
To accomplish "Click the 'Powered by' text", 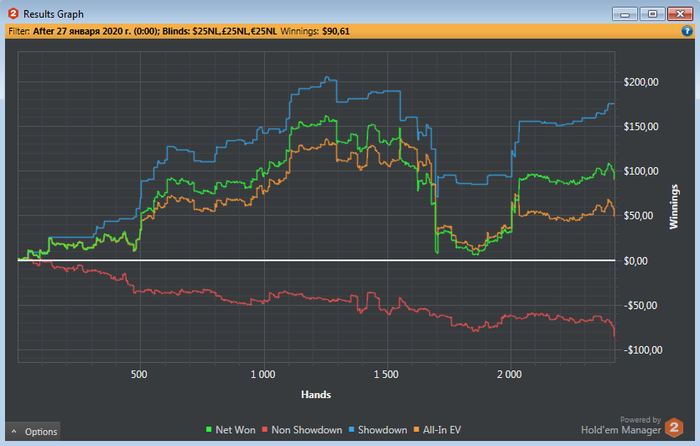I will point(640,420).
